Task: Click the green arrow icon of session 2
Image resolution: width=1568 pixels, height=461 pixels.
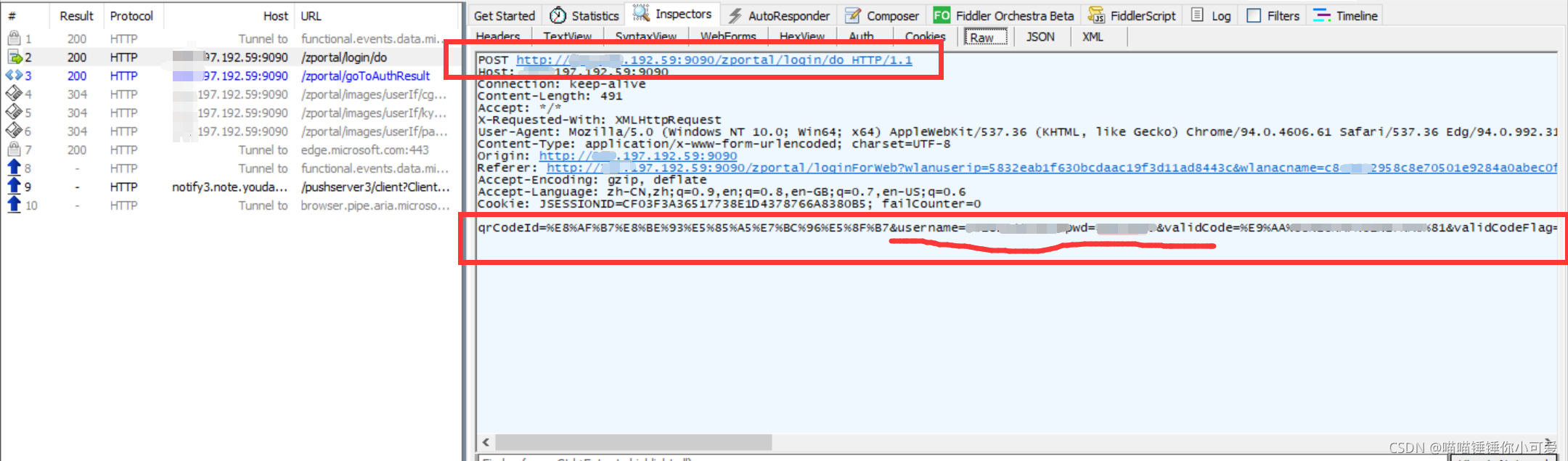Action: pos(15,57)
